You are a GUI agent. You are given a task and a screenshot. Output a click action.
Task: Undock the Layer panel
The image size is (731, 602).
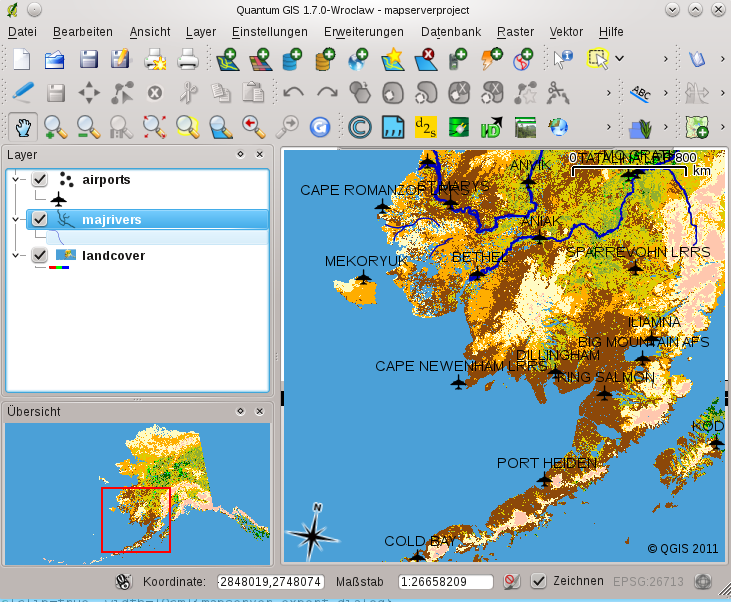(241, 154)
